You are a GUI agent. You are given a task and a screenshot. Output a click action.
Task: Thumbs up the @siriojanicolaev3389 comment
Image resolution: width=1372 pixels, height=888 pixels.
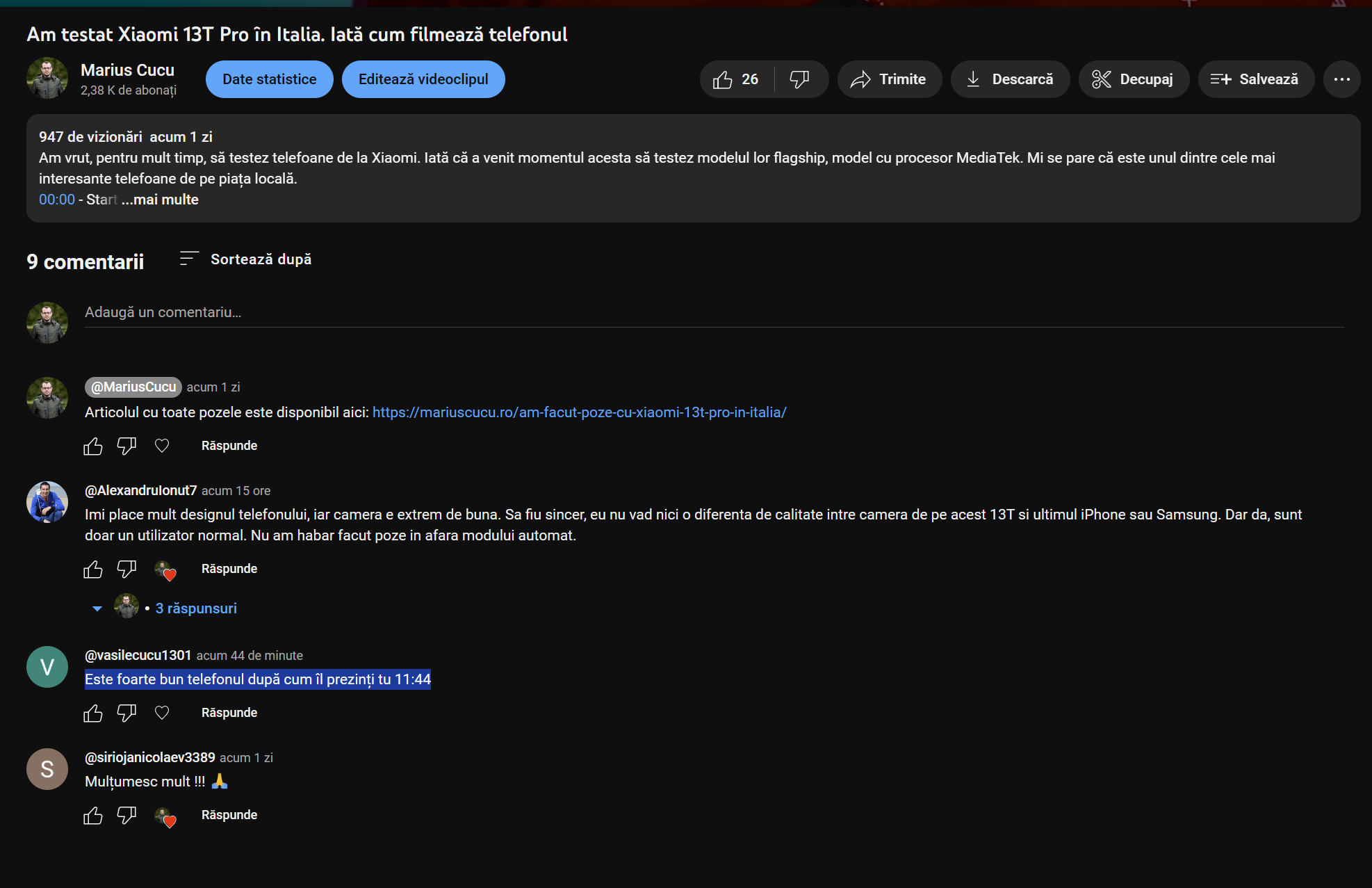[93, 815]
